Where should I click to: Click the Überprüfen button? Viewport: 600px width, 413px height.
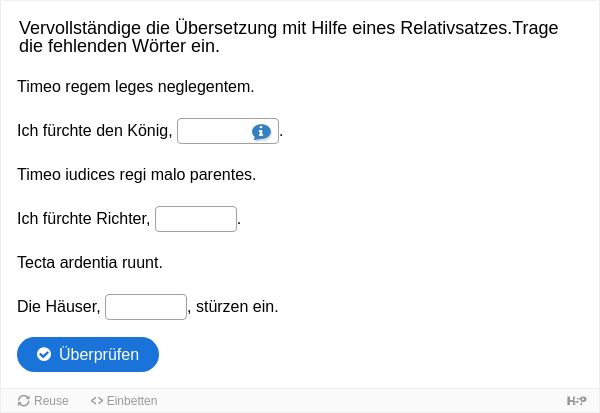[x=88, y=354]
